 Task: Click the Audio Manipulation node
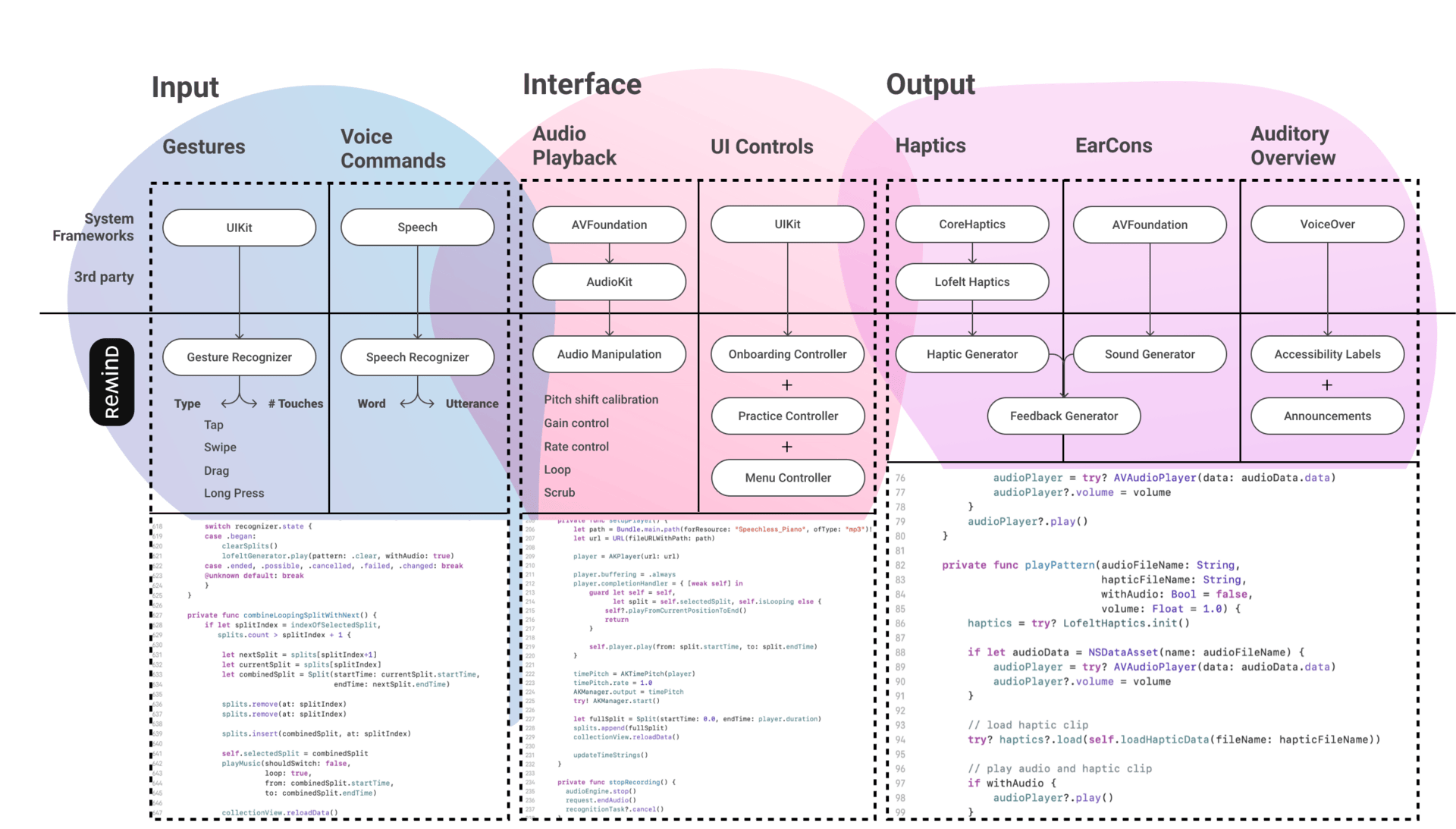point(609,353)
